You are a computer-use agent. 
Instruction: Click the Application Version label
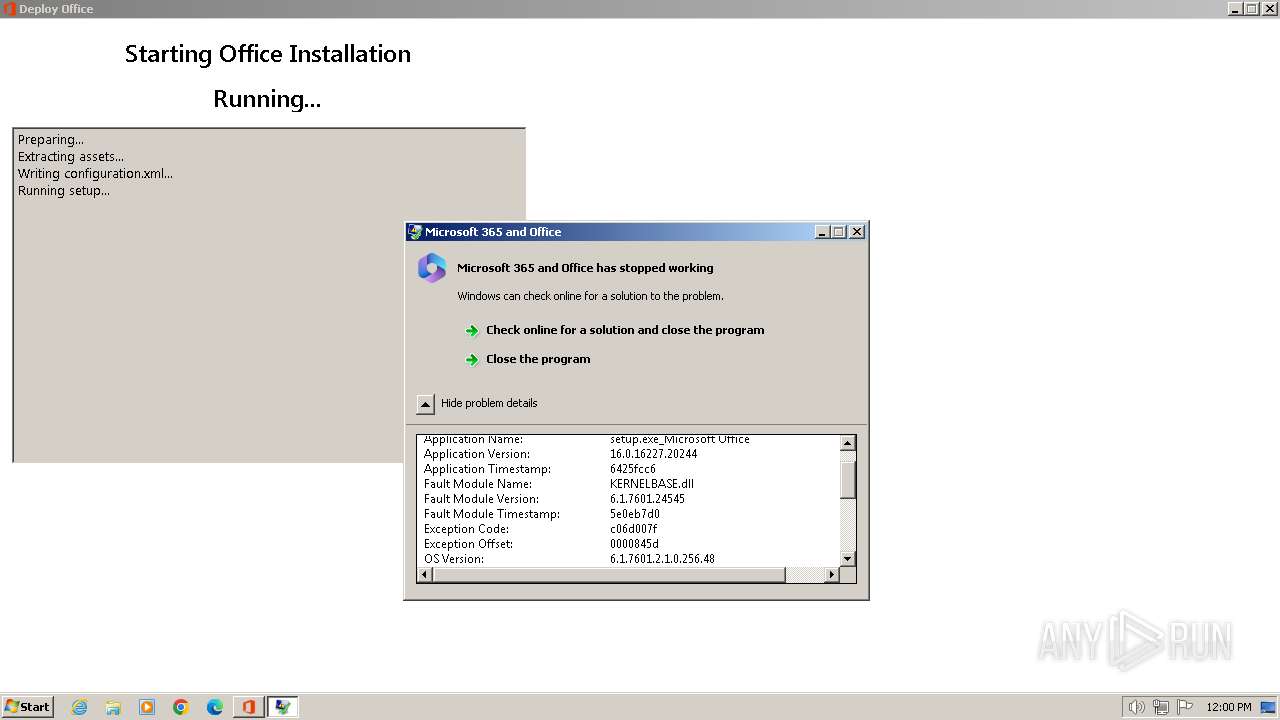tap(477, 454)
